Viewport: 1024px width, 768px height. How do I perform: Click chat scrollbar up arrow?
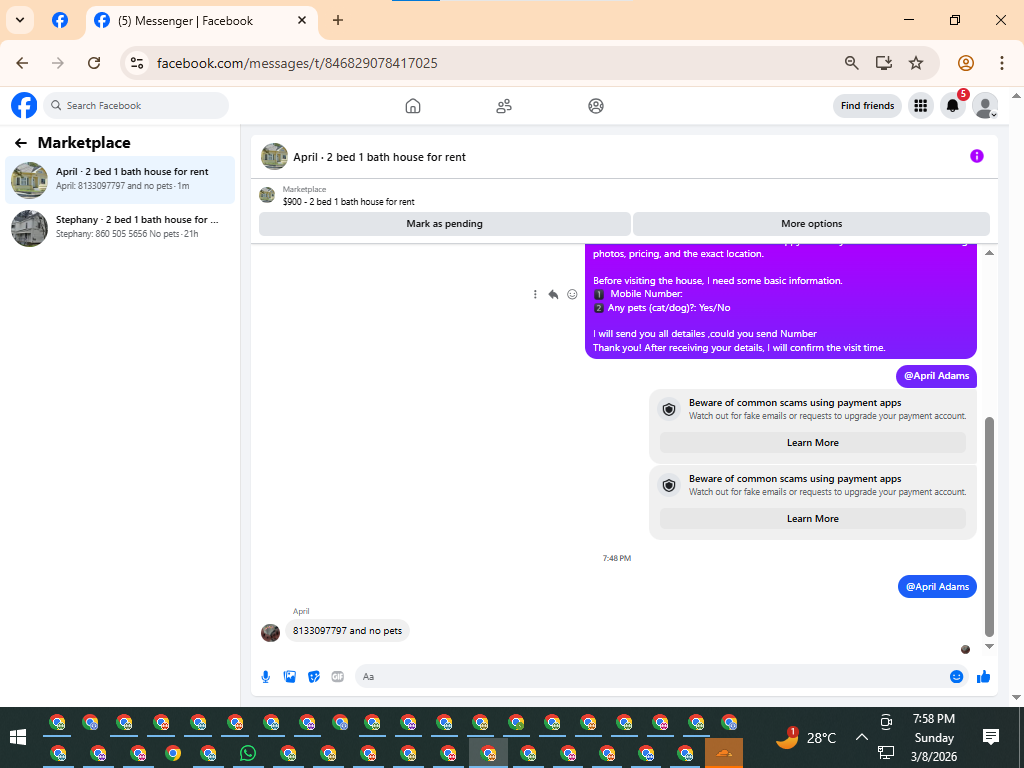989,253
